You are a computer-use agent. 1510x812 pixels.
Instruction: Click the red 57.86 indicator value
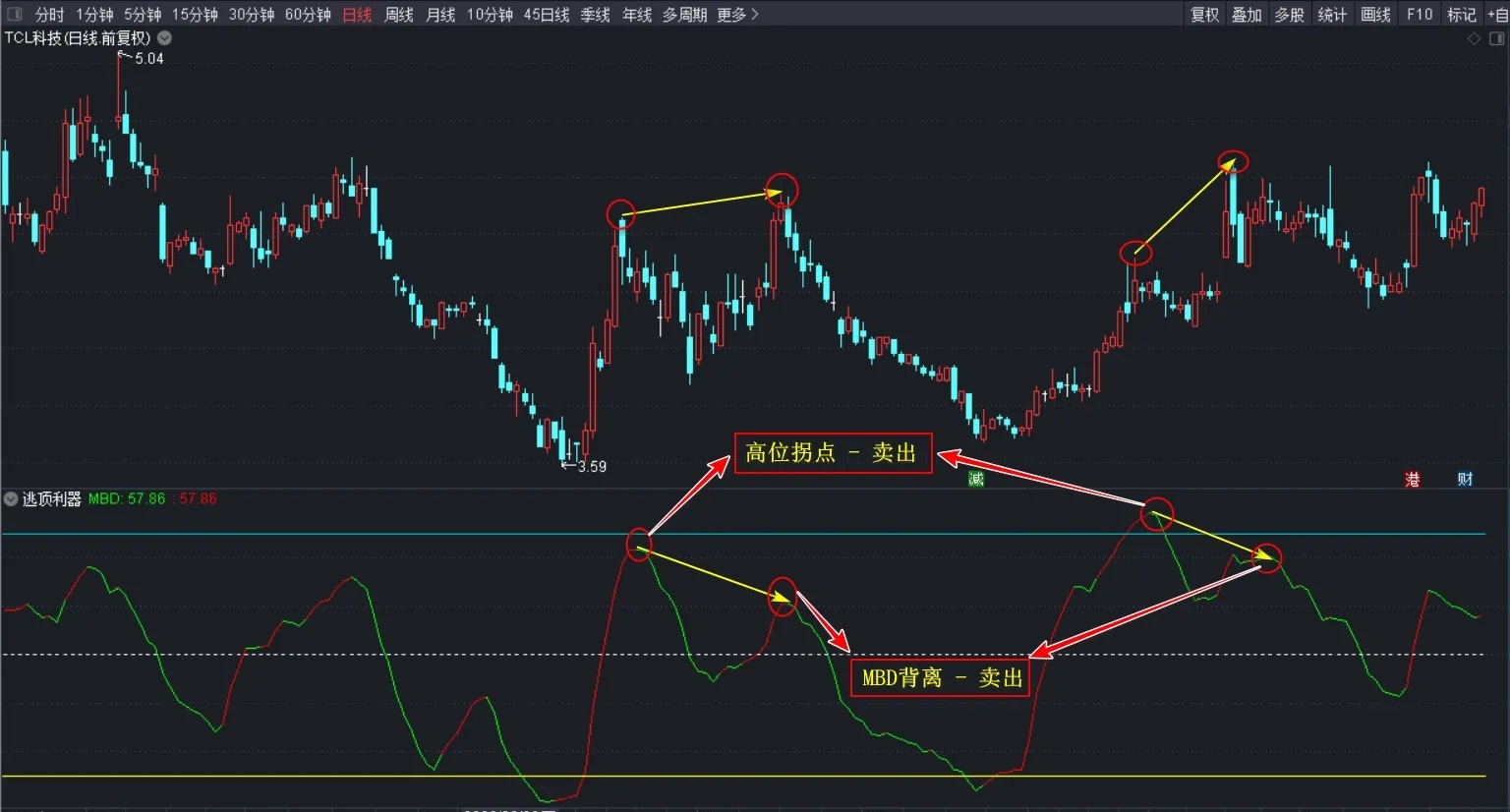point(198,498)
